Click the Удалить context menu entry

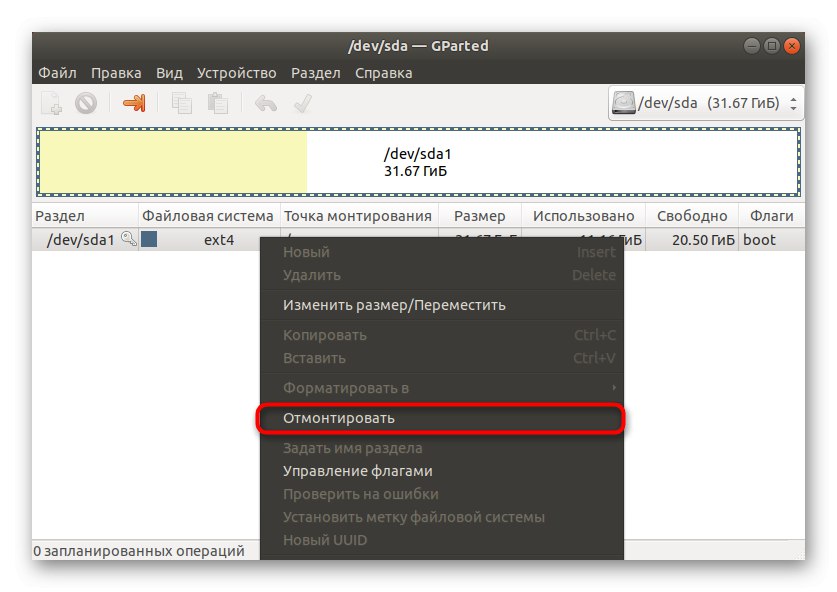(441, 275)
